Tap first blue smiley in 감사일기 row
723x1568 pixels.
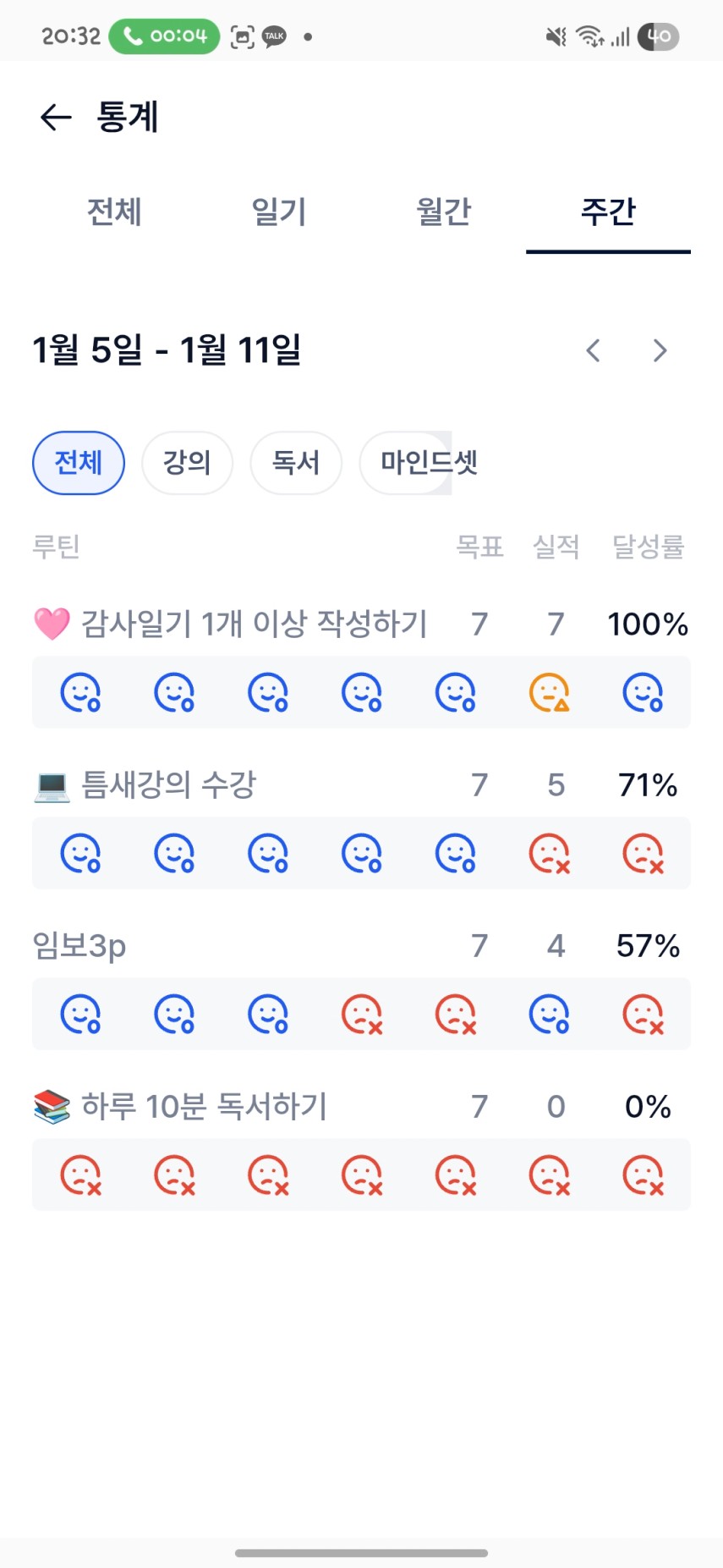80,692
